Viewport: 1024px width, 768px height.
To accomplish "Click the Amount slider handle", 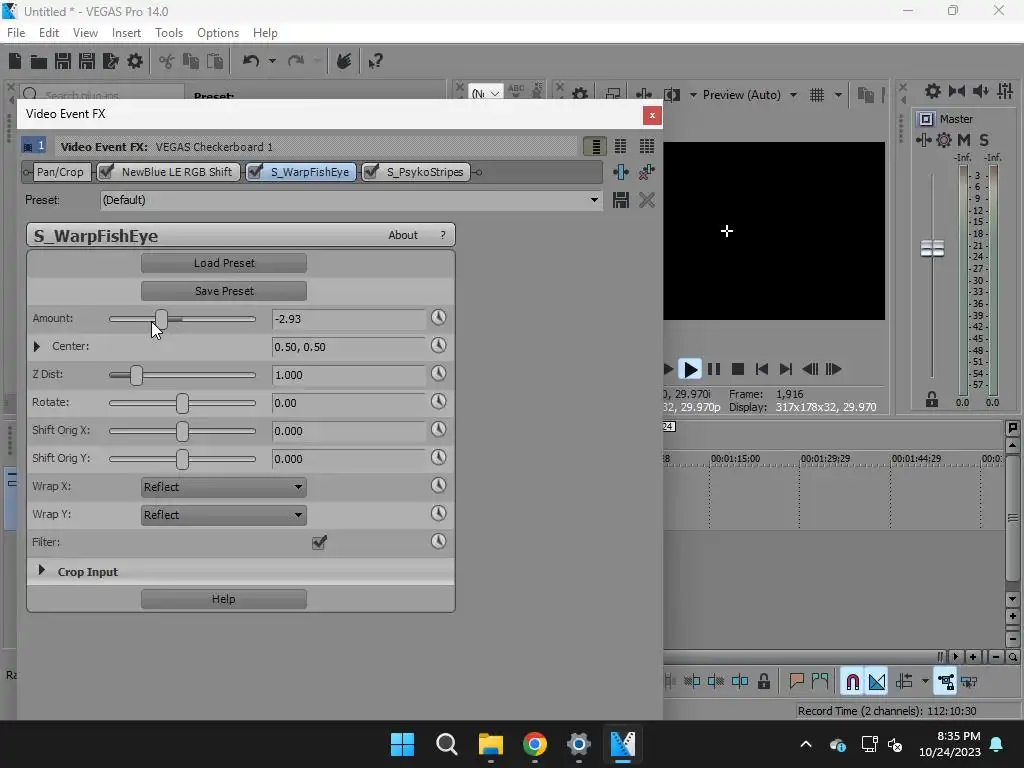I will (x=161, y=319).
